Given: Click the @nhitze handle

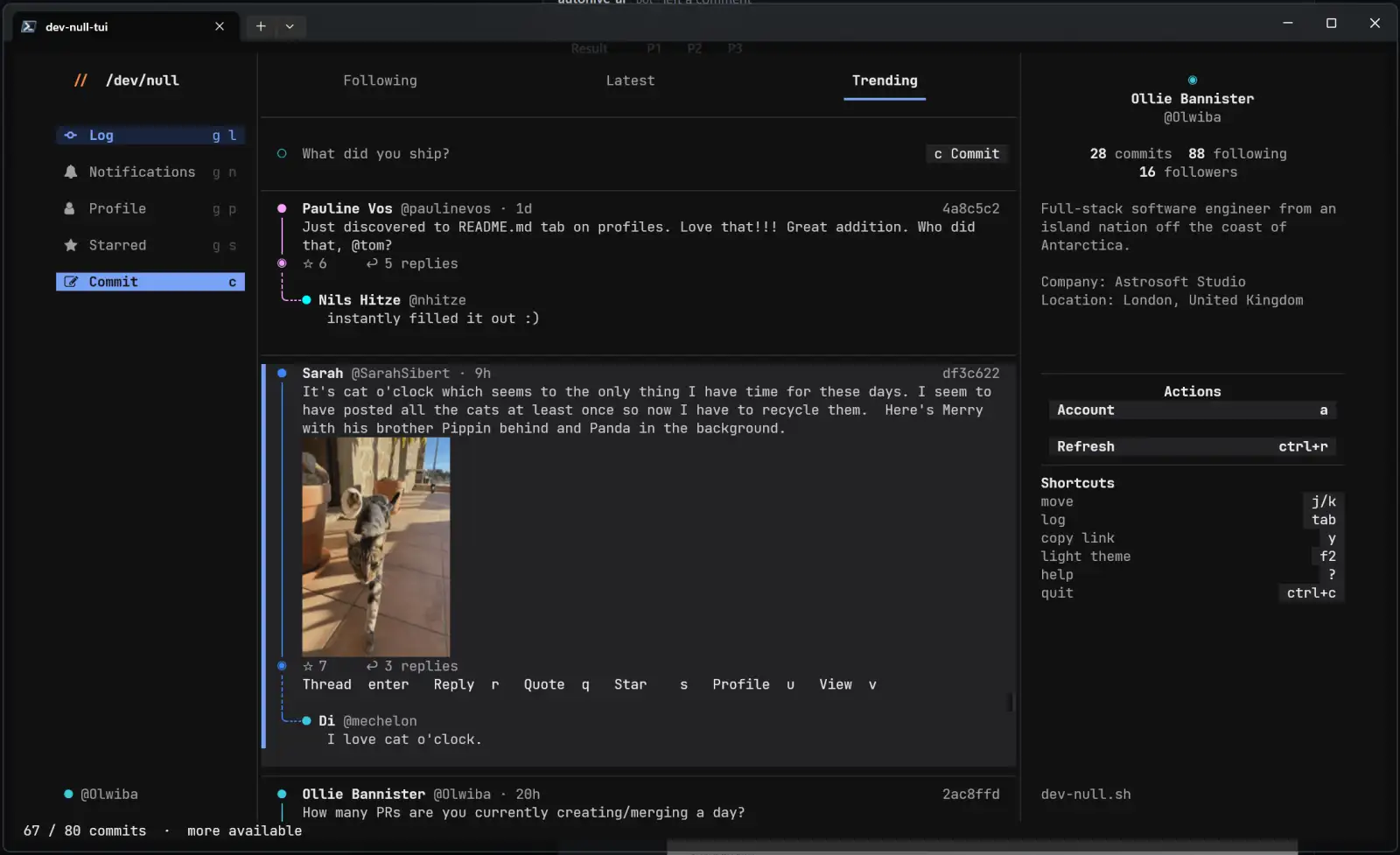Looking at the screenshot, I should 437,300.
